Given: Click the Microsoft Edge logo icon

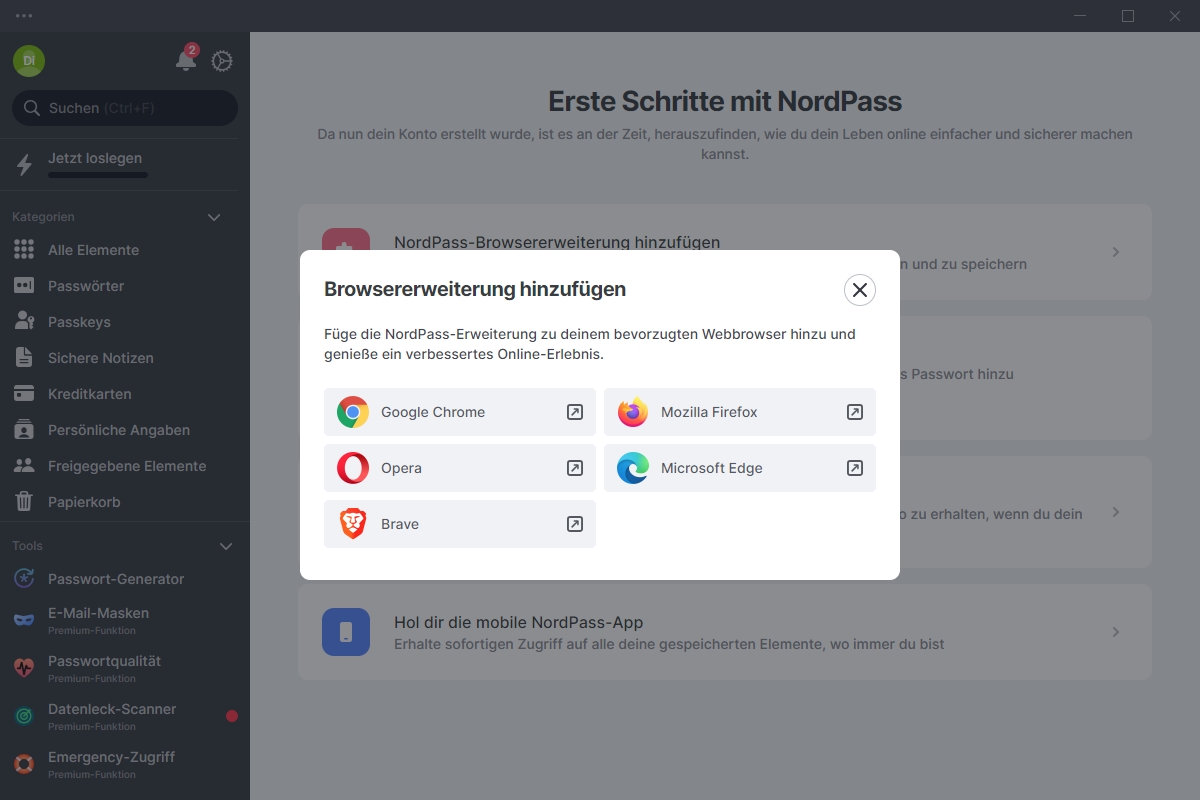Looking at the screenshot, I should click(633, 468).
